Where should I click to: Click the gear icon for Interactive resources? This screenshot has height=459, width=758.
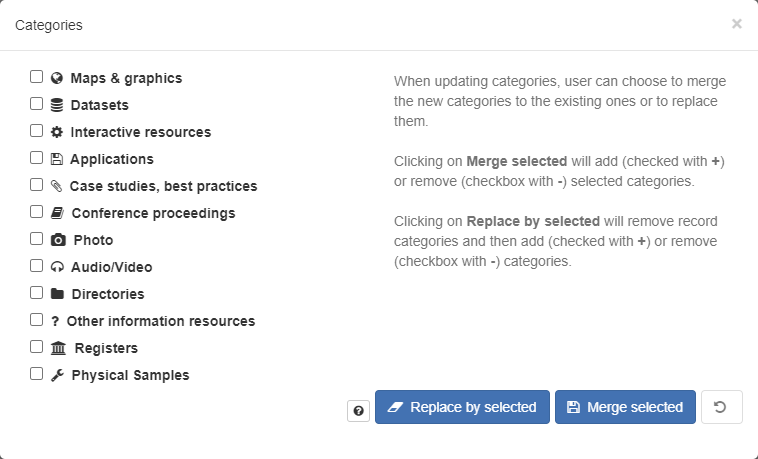57,132
